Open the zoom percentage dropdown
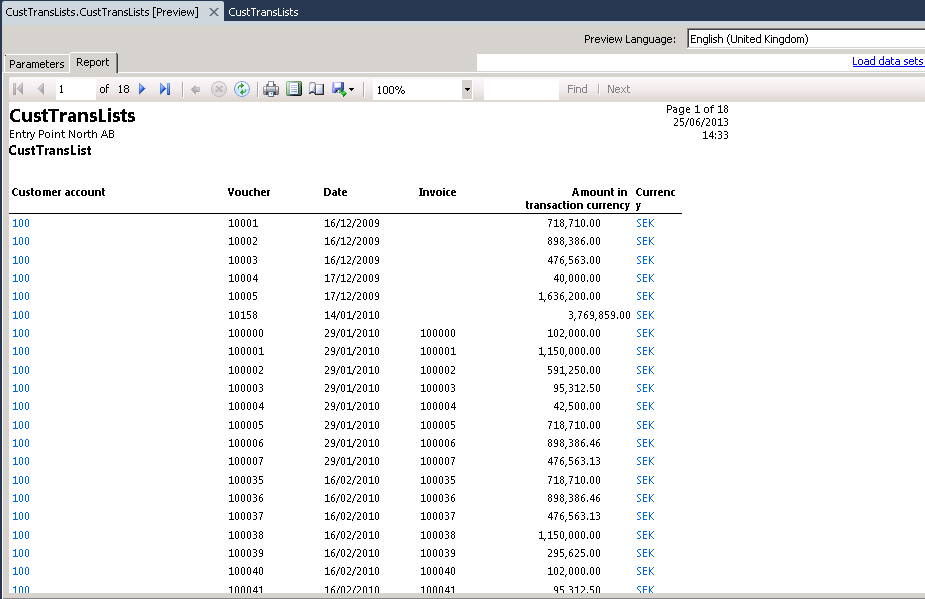This screenshot has width=925, height=599. click(x=466, y=89)
